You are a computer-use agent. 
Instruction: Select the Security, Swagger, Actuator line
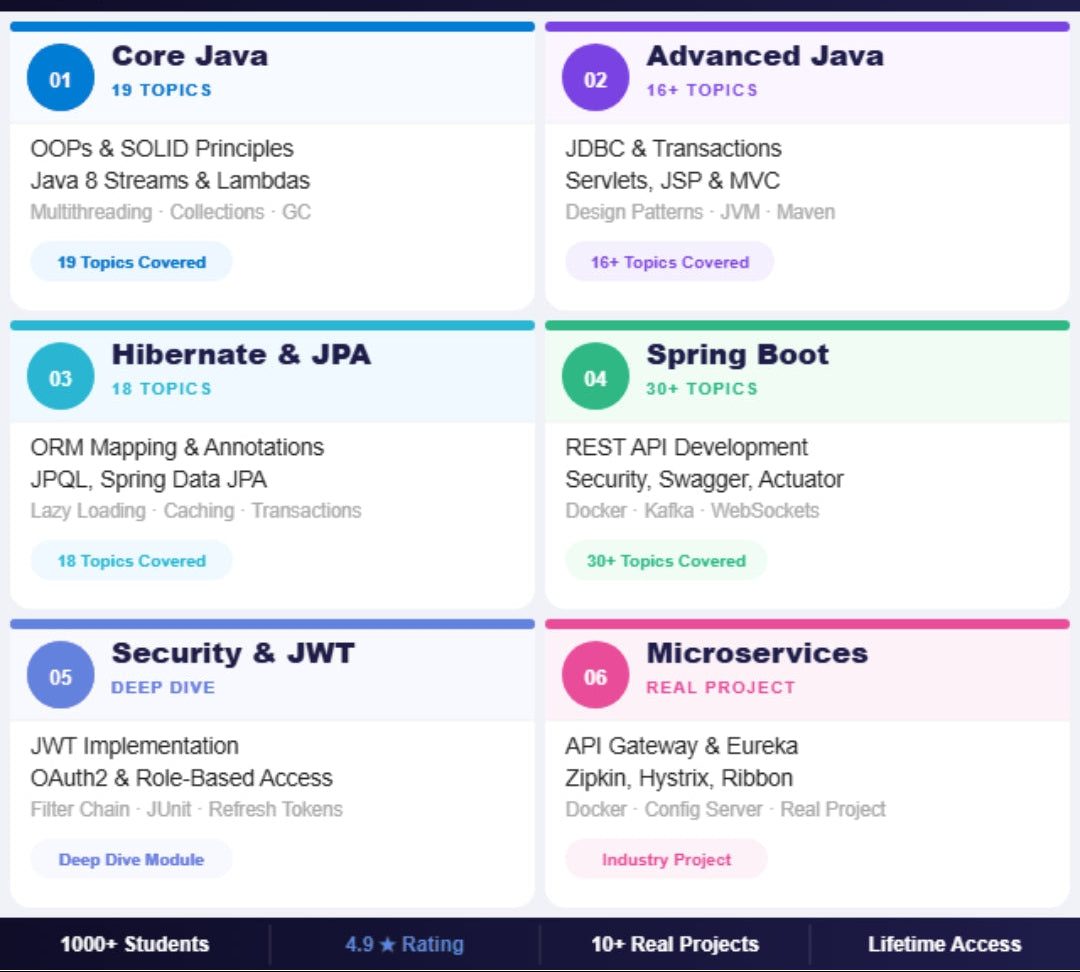(705, 479)
